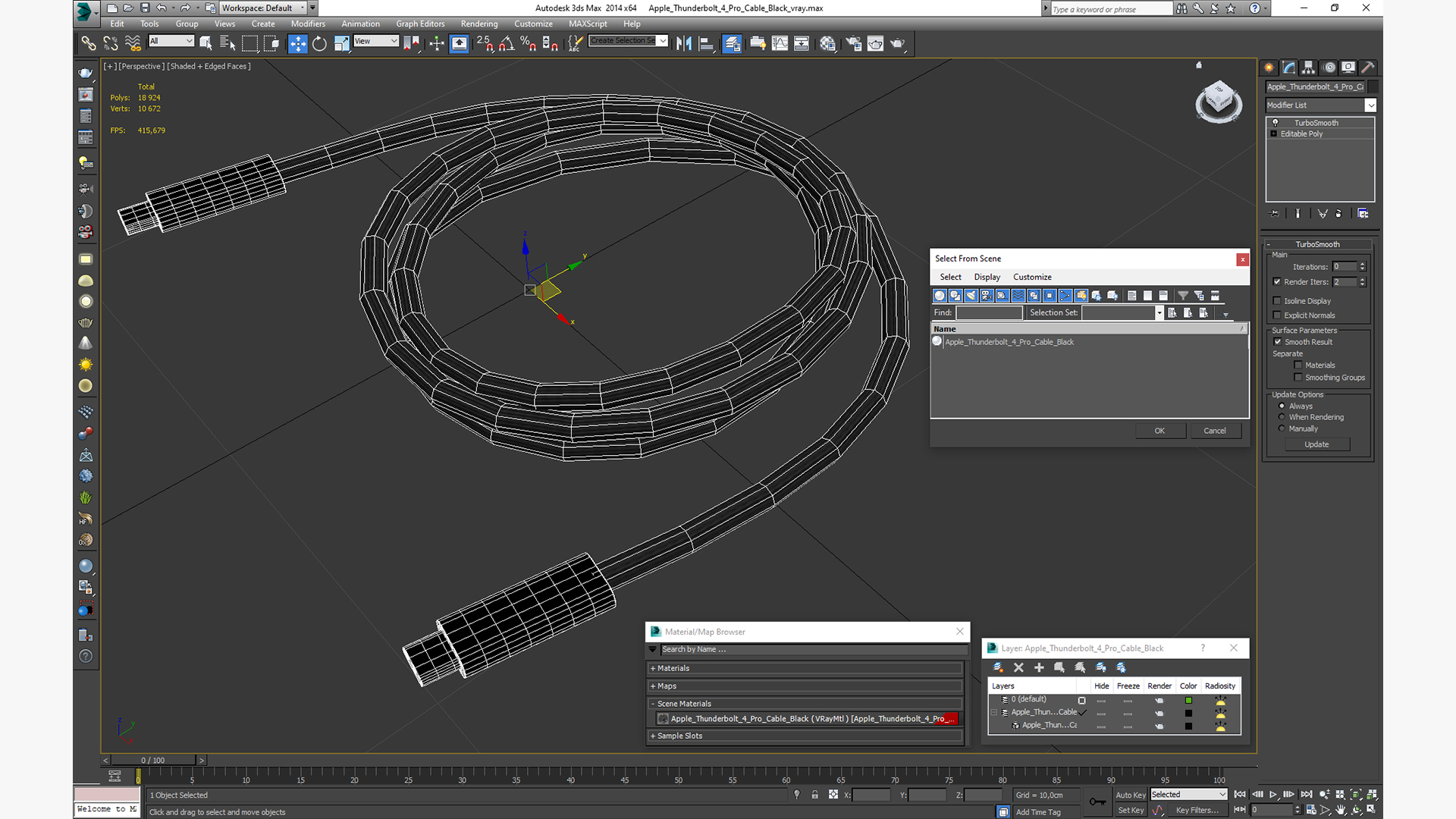
Task: Click Delete Layer X icon in Layer dialog
Action: pyautogui.click(x=1018, y=667)
